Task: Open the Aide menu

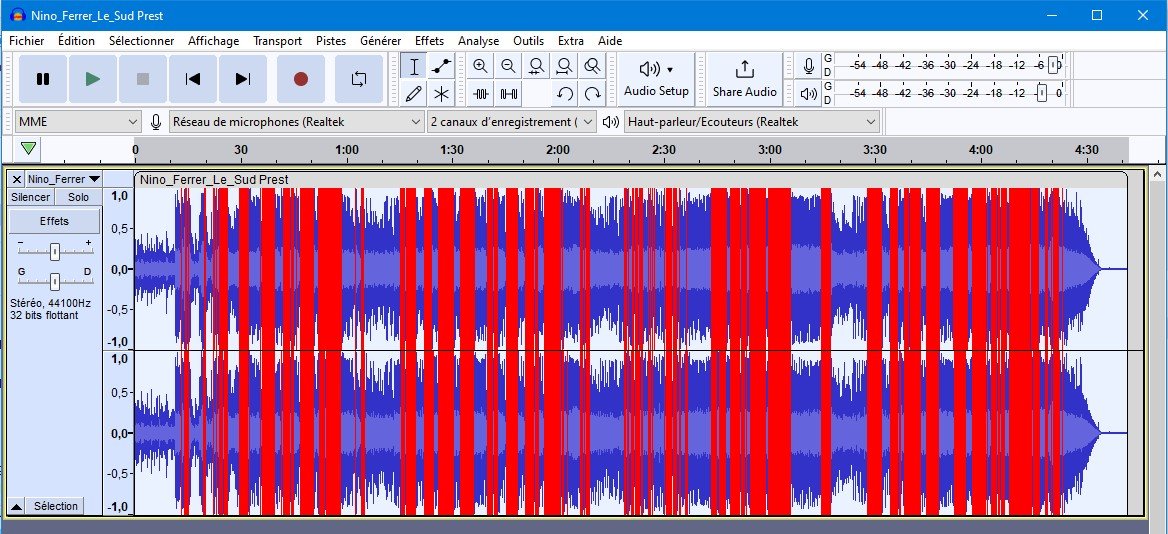Action: click(609, 41)
